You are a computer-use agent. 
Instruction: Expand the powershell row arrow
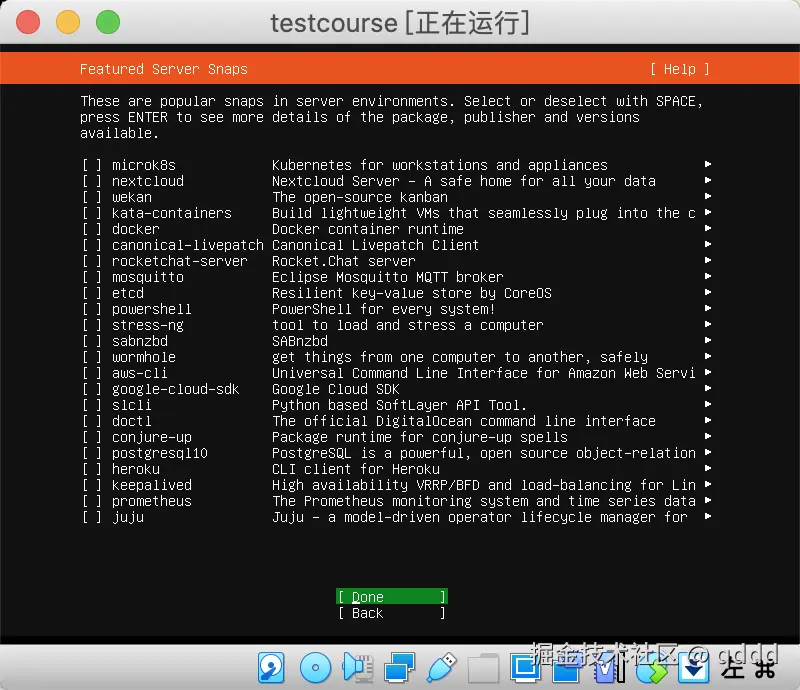coord(708,308)
